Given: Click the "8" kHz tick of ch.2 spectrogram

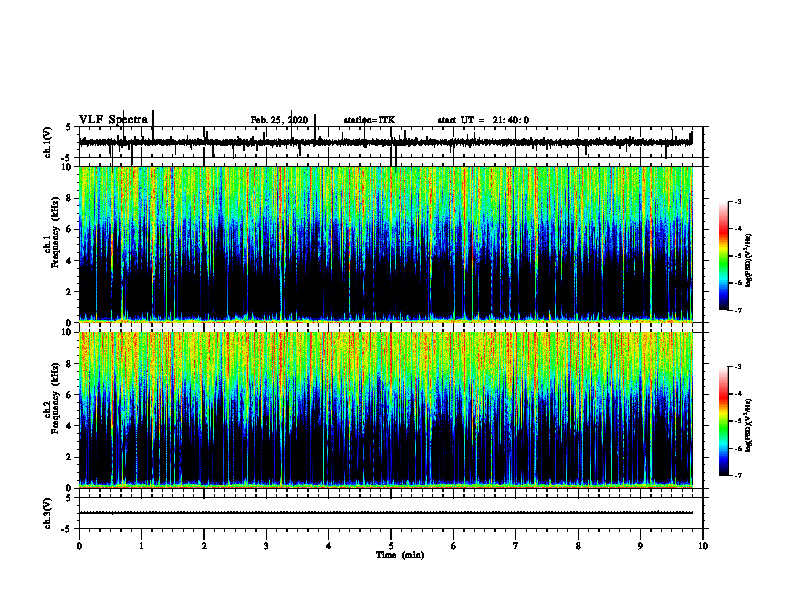Looking at the screenshot, I should click(x=71, y=364).
